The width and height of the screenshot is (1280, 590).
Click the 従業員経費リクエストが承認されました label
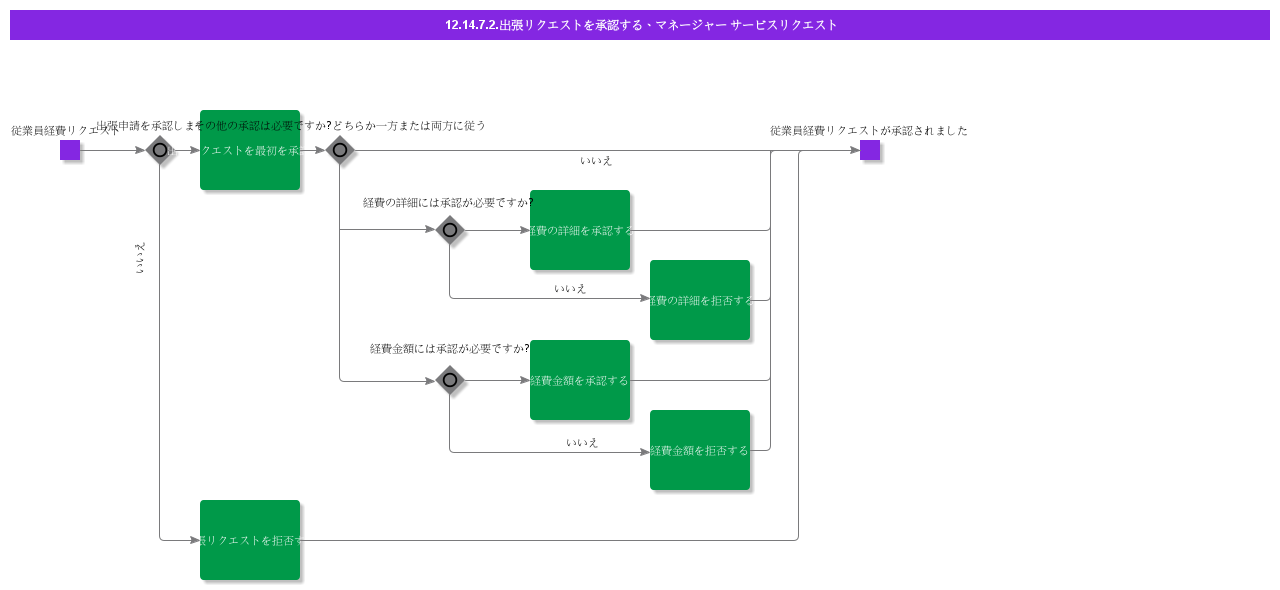pos(869,130)
